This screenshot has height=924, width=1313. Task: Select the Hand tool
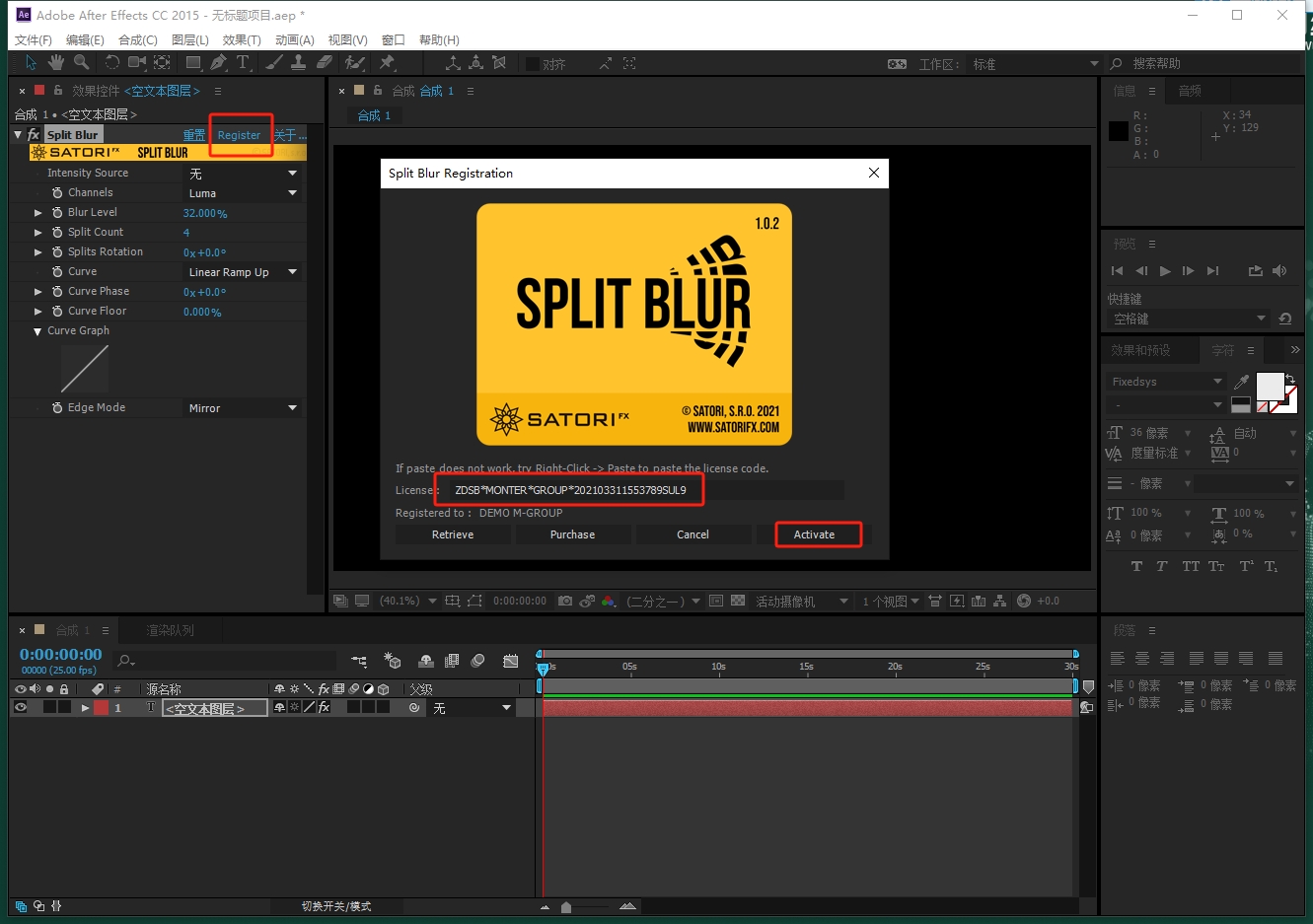coord(56,62)
